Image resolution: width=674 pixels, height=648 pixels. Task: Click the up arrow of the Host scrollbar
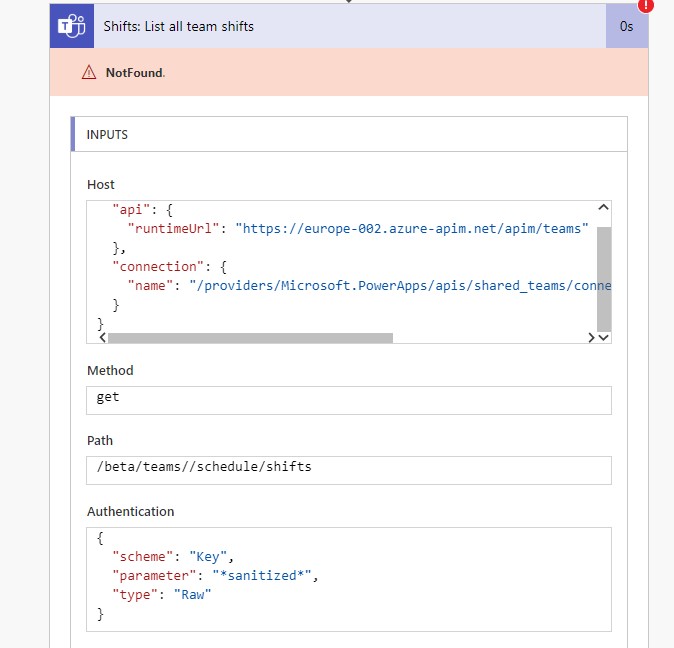point(604,208)
